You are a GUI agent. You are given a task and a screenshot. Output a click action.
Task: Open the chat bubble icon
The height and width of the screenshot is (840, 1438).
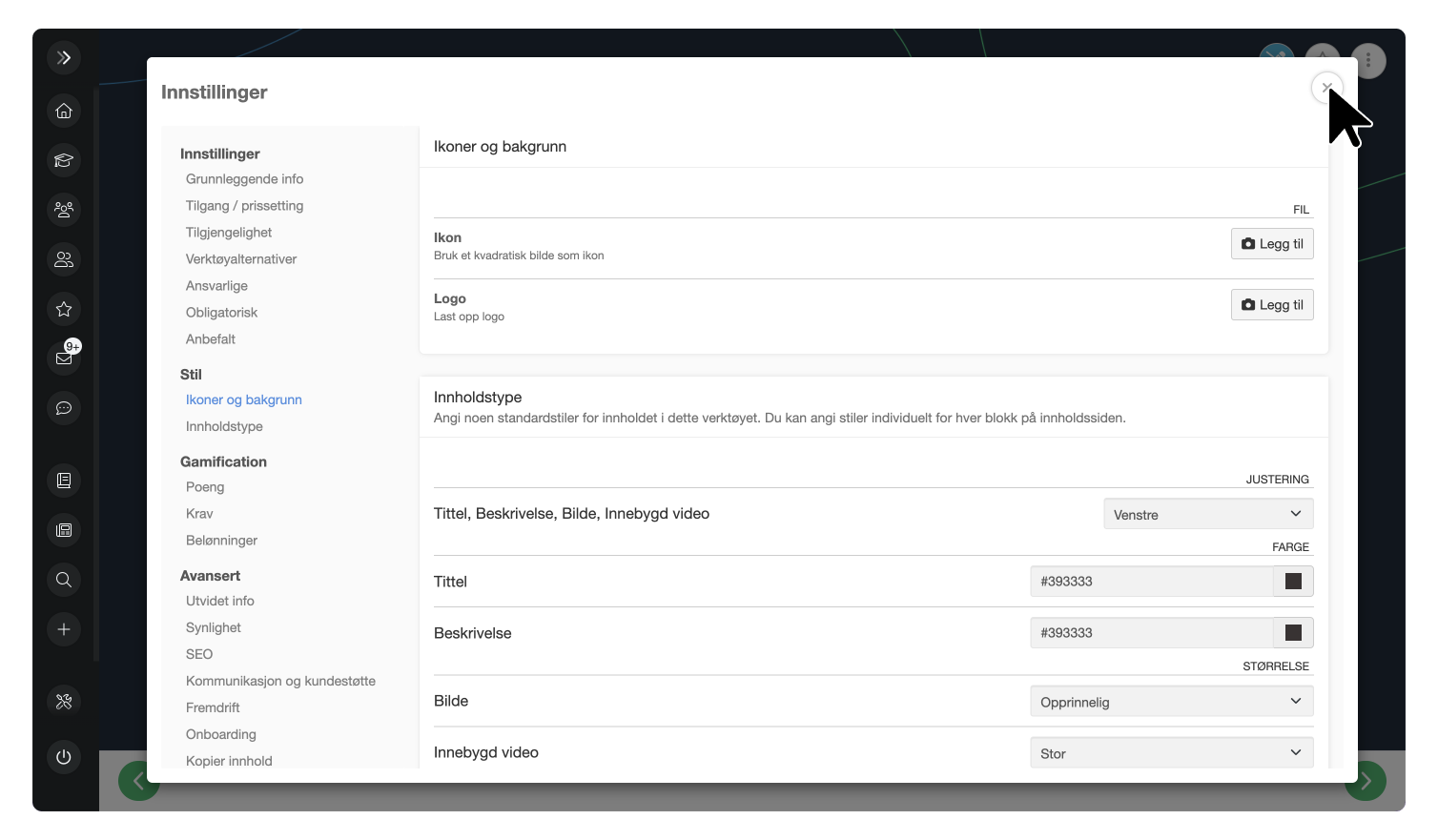[x=64, y=408]
